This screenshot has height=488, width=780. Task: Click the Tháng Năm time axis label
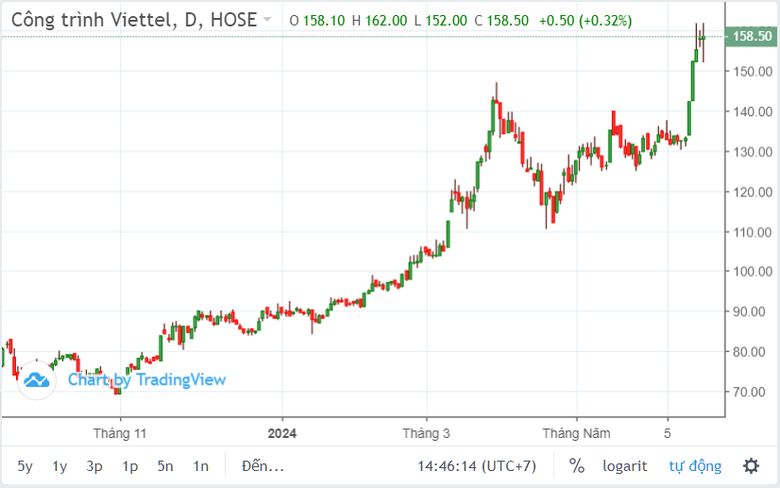pyautogui.click(x=577, y=434)
